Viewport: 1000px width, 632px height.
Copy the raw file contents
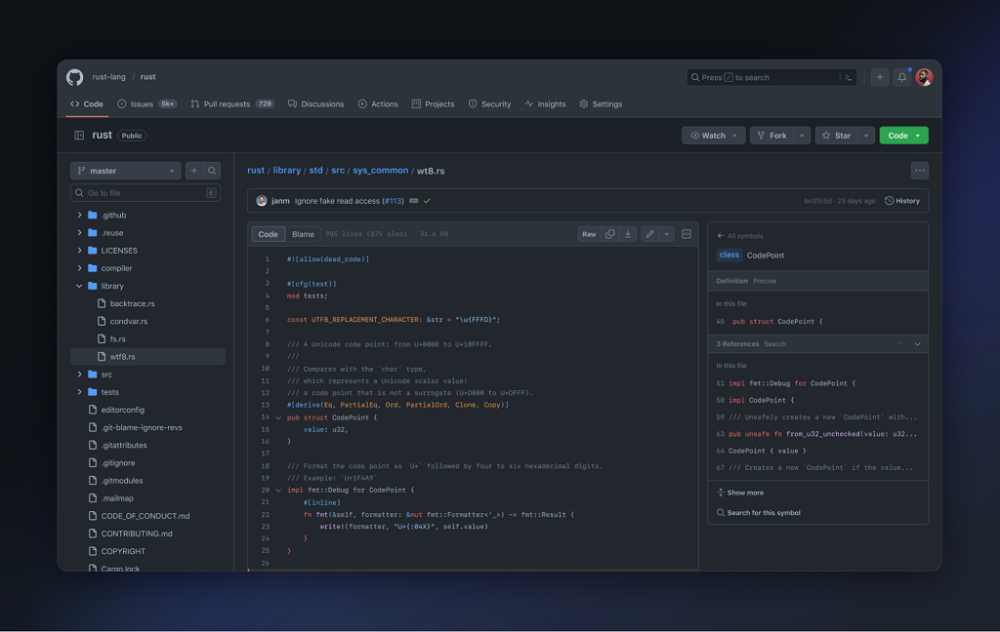pyautogui.click(x=611, y=234)
